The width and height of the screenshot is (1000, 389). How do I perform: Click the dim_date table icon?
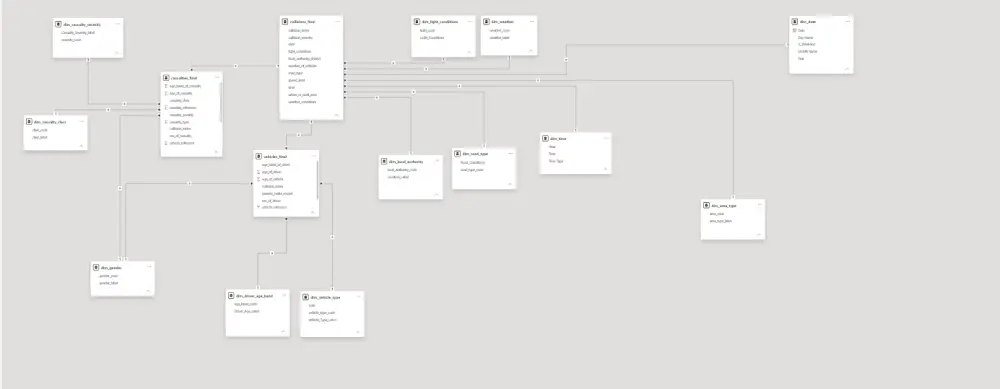(x=795, y=22)
